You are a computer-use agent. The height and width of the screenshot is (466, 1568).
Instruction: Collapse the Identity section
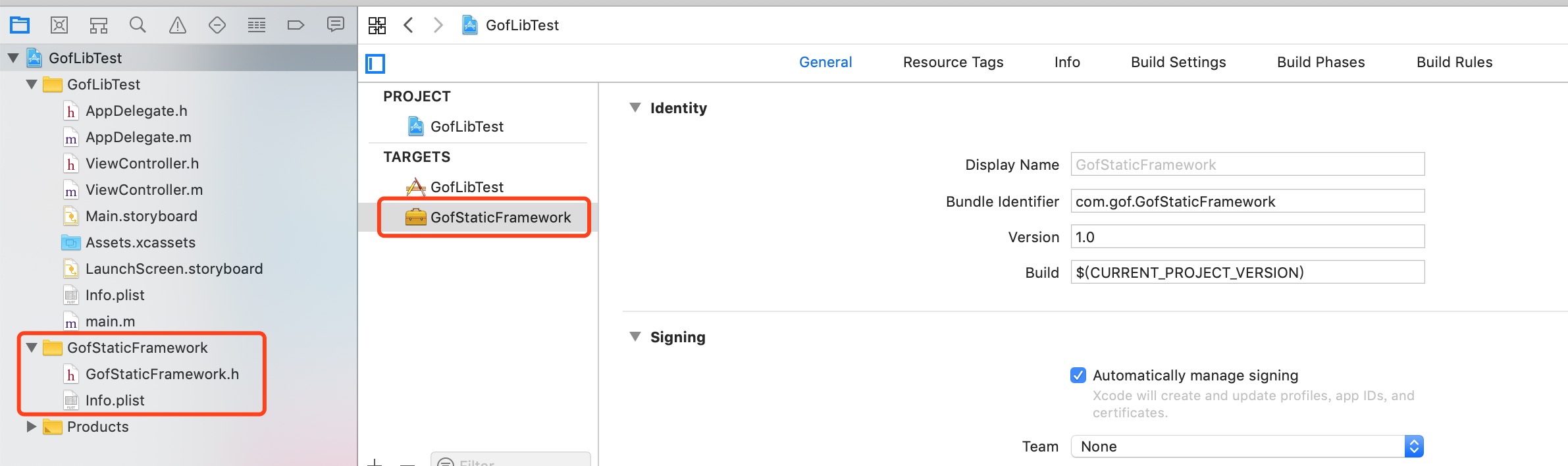click(635, 107)
